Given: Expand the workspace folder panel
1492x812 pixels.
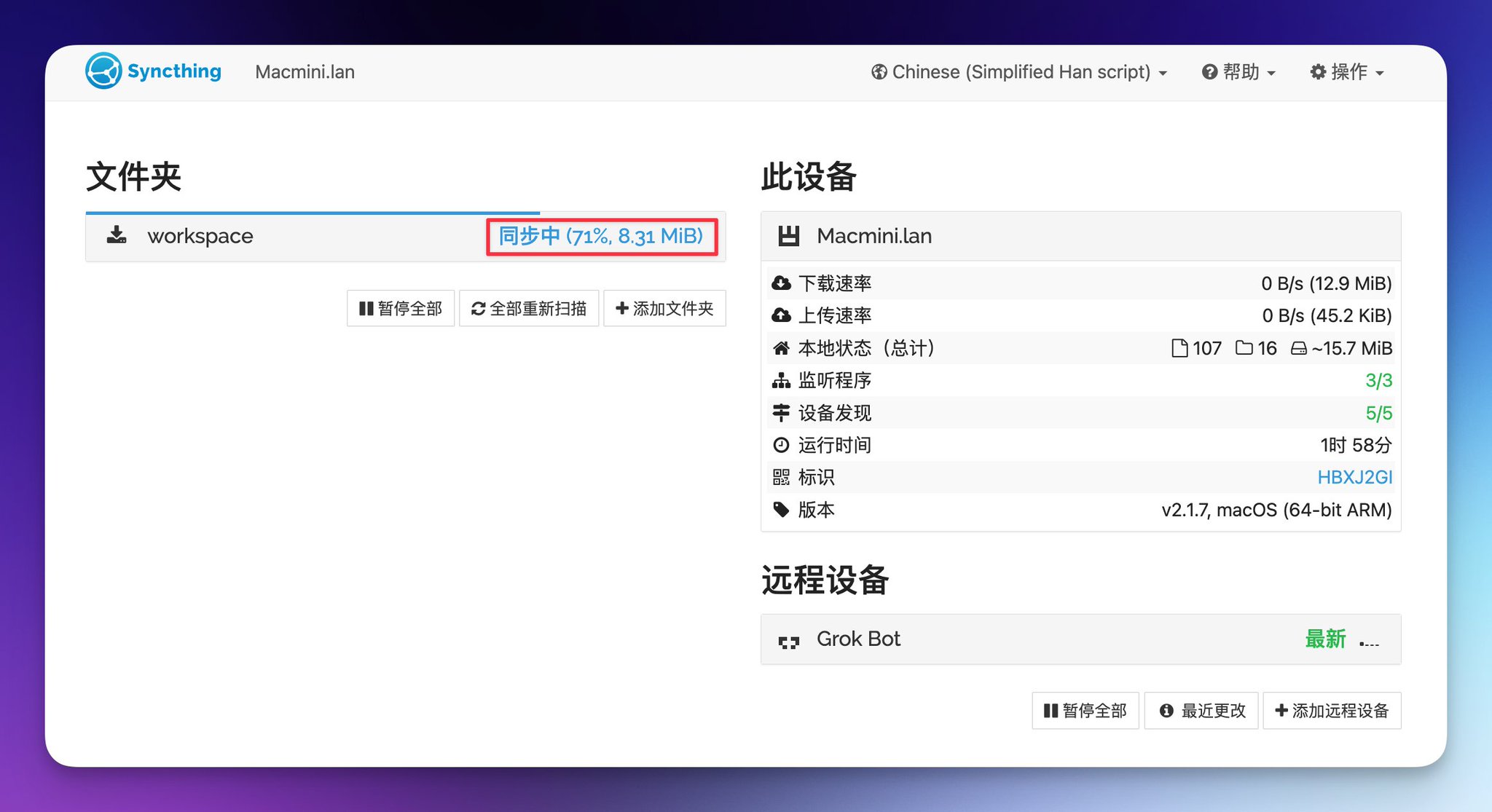Looking at the screenshot, I should (406, 236).
